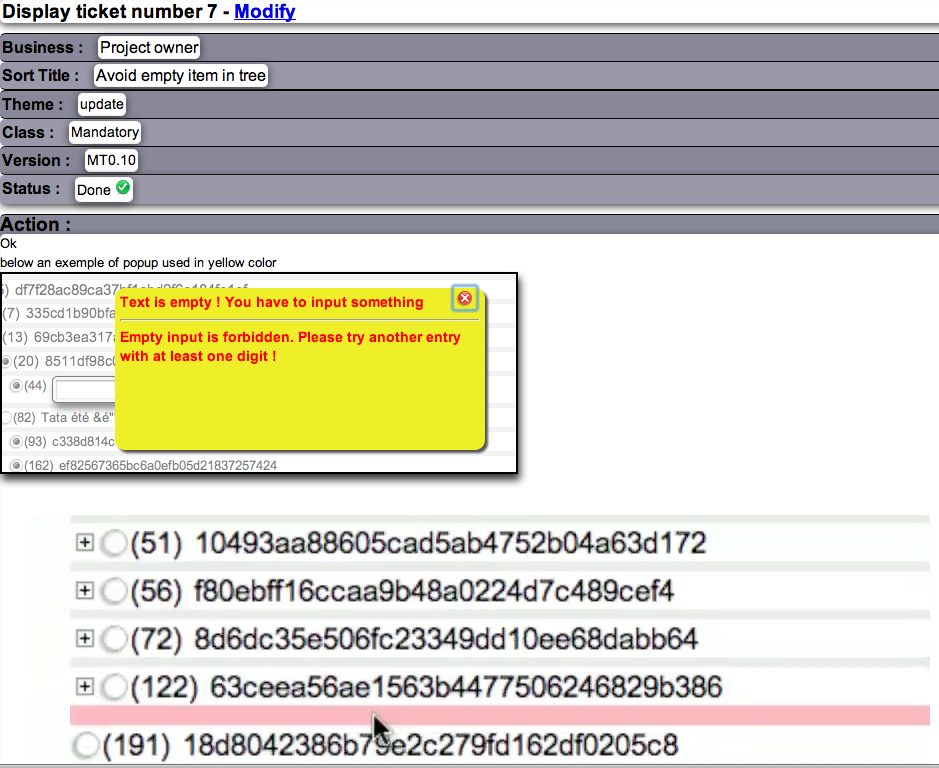The image size is (939, 768).
Task: Click the pink highlighted row below item (122)
Action: point(400,713)
